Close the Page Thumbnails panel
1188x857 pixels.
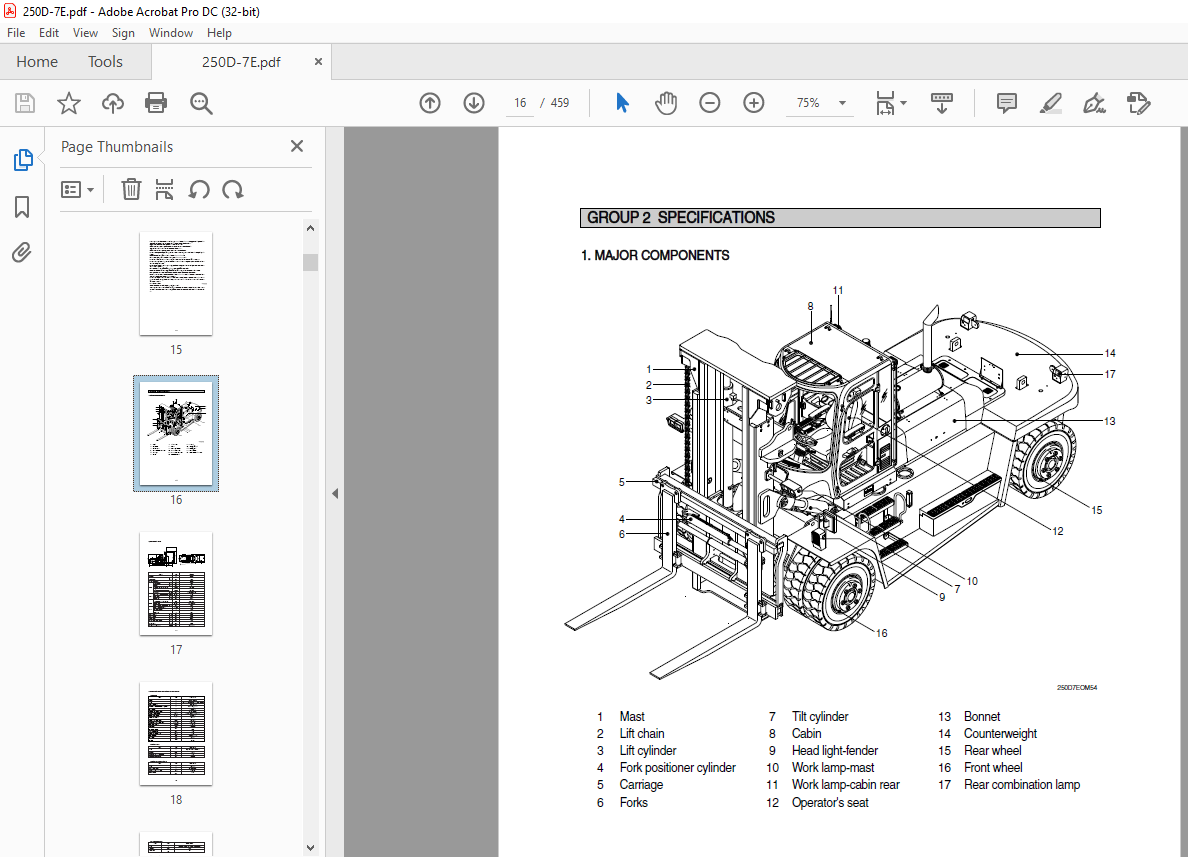coord(297,146)
